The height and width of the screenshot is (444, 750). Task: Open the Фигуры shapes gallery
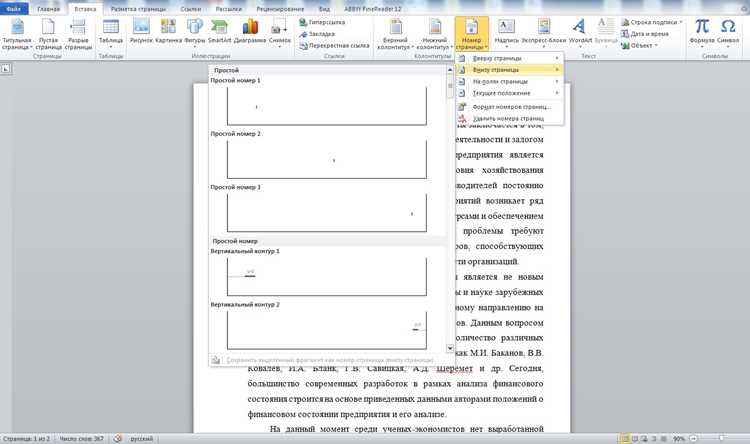coord(195,32)
